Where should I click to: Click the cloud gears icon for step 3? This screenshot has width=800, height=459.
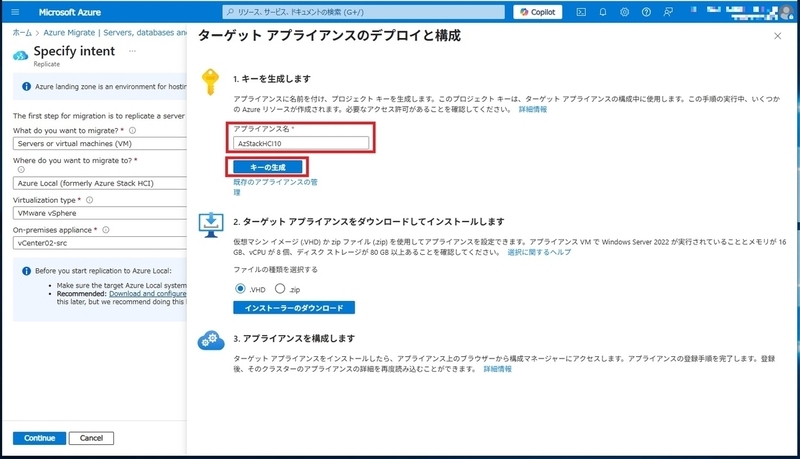point(211,341)
